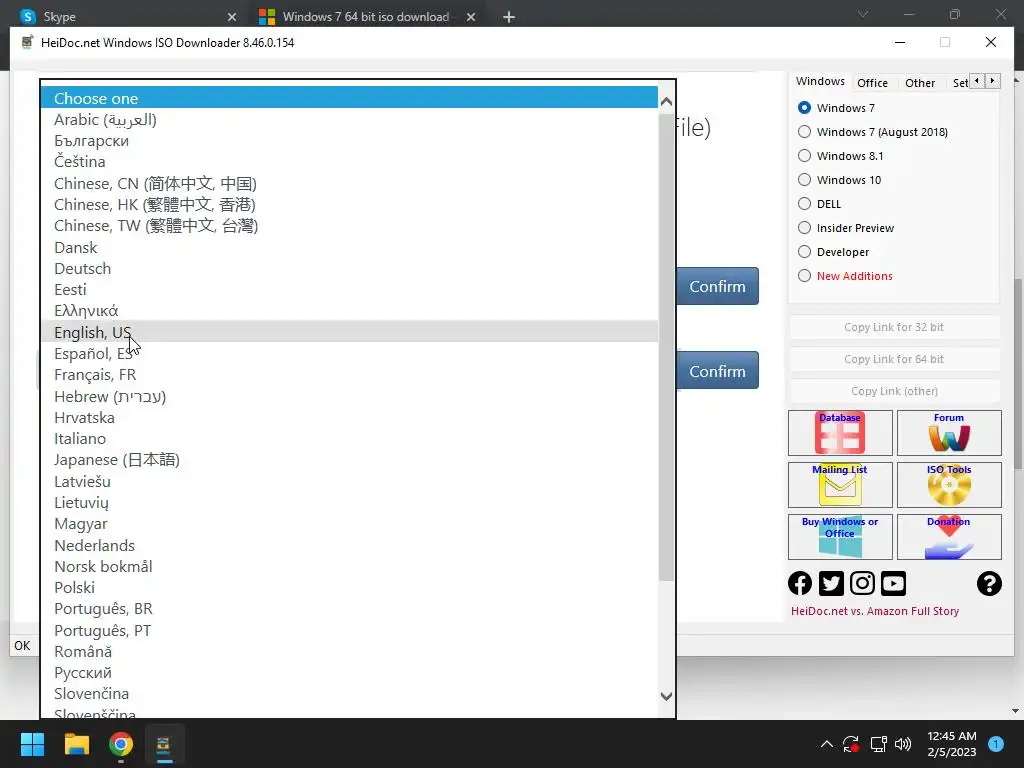Click the lower Confirm button
Screen dimensions: 1024x768
(x=718, y=370)
